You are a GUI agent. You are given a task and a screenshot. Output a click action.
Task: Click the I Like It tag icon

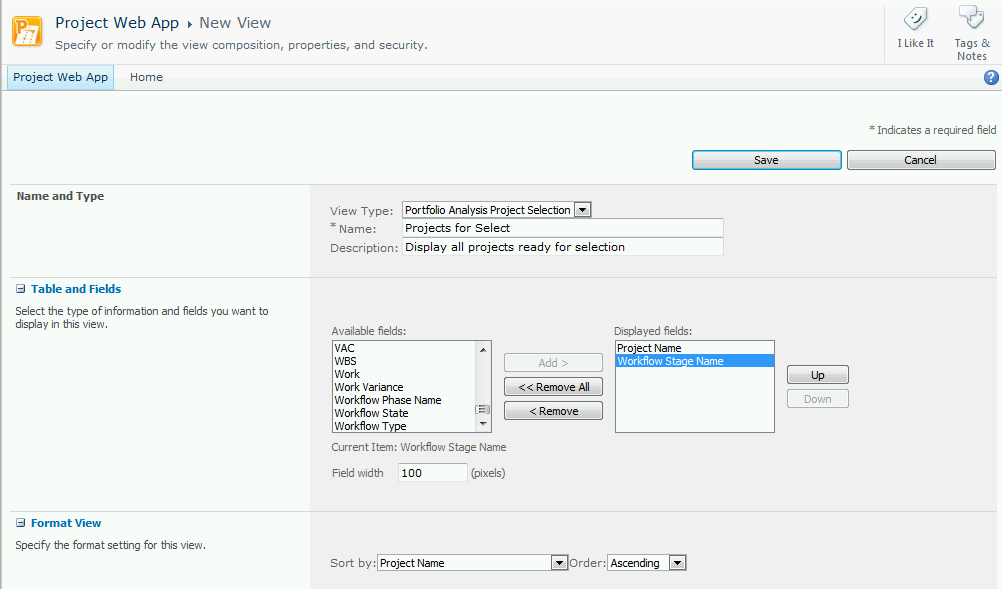(x=915, y=19)
